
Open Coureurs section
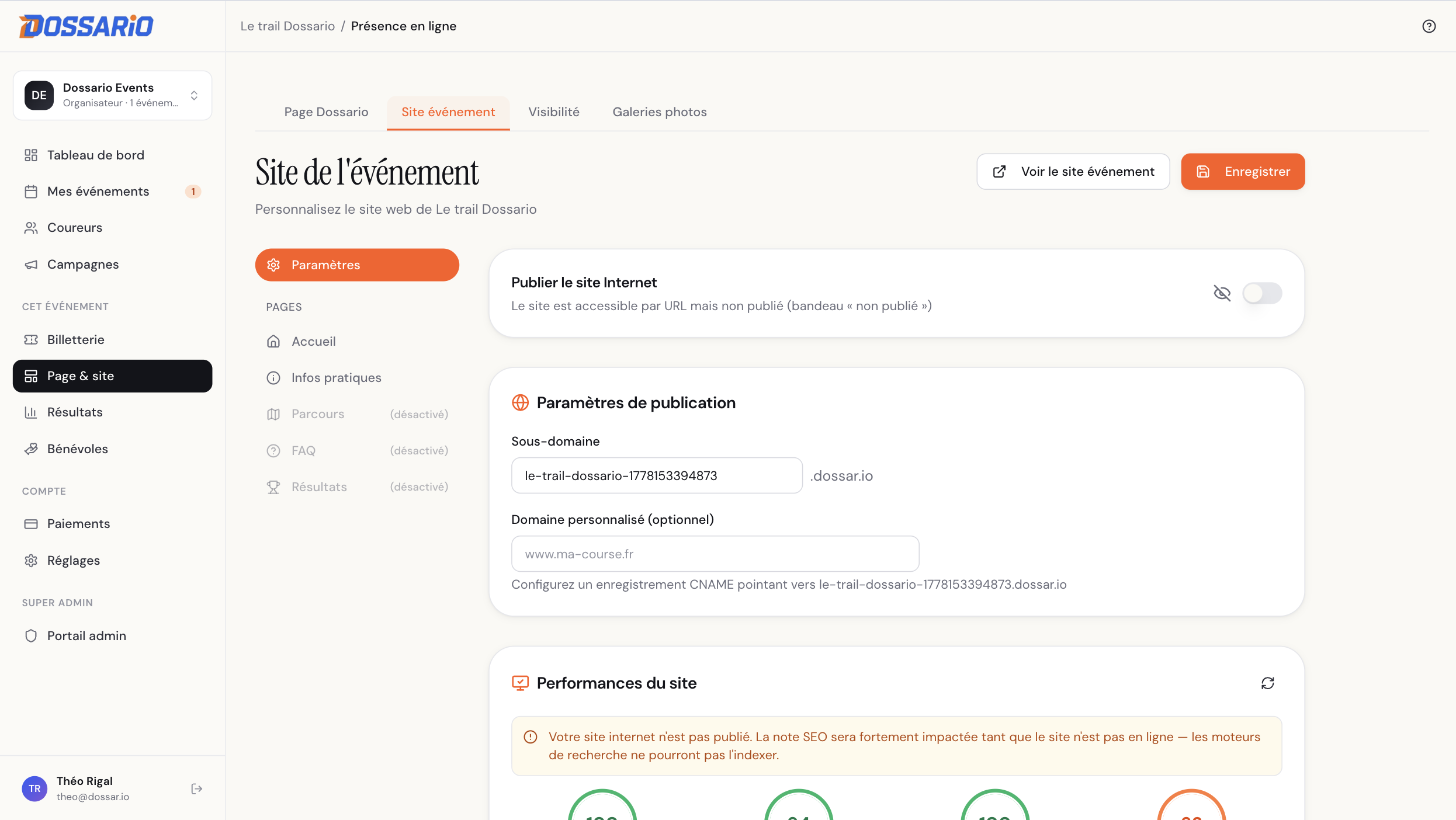coord(112,228)
